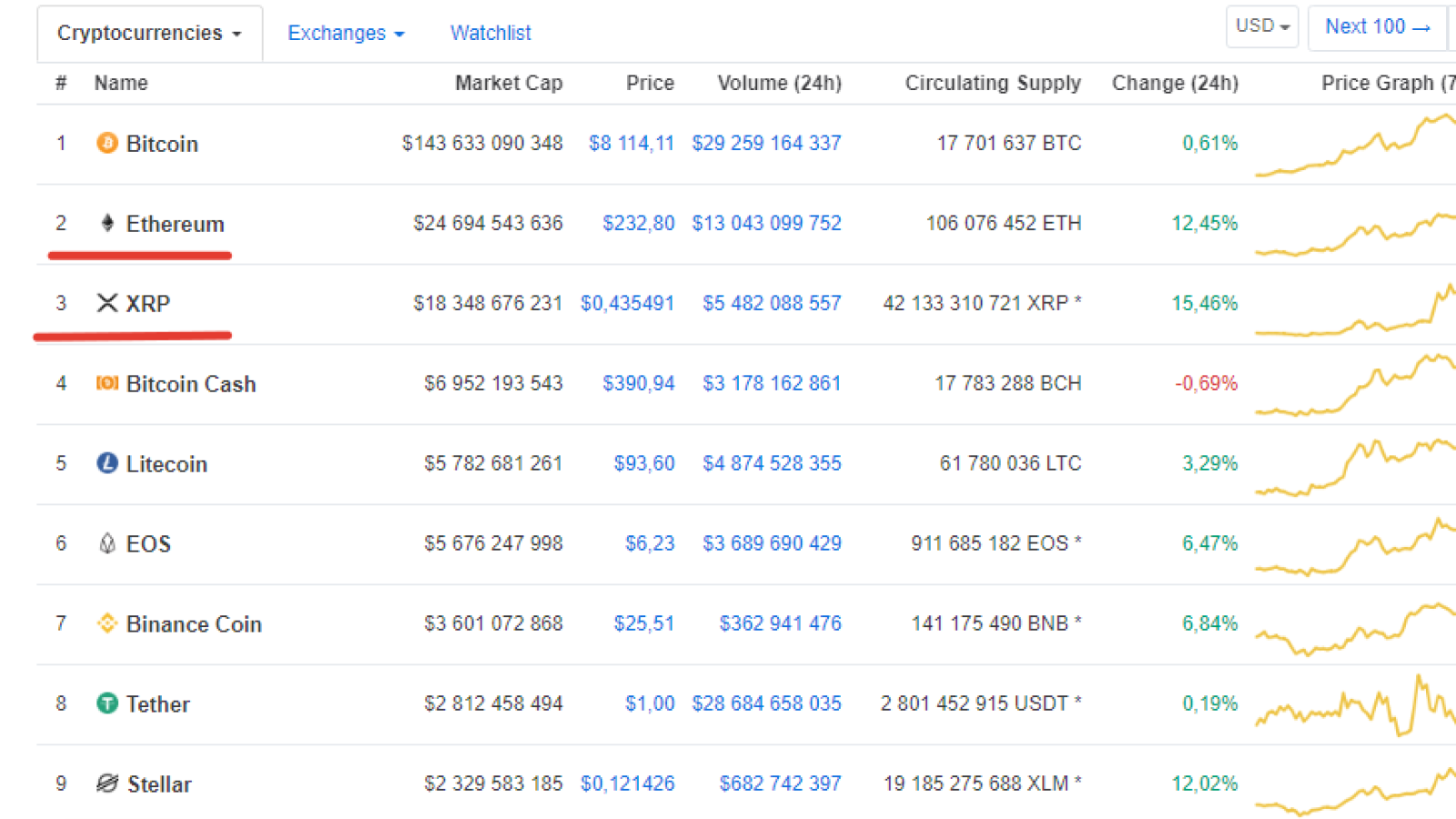Click the XRP cross logo icon
Screen dimensions: 1456x819
[107, 303]
